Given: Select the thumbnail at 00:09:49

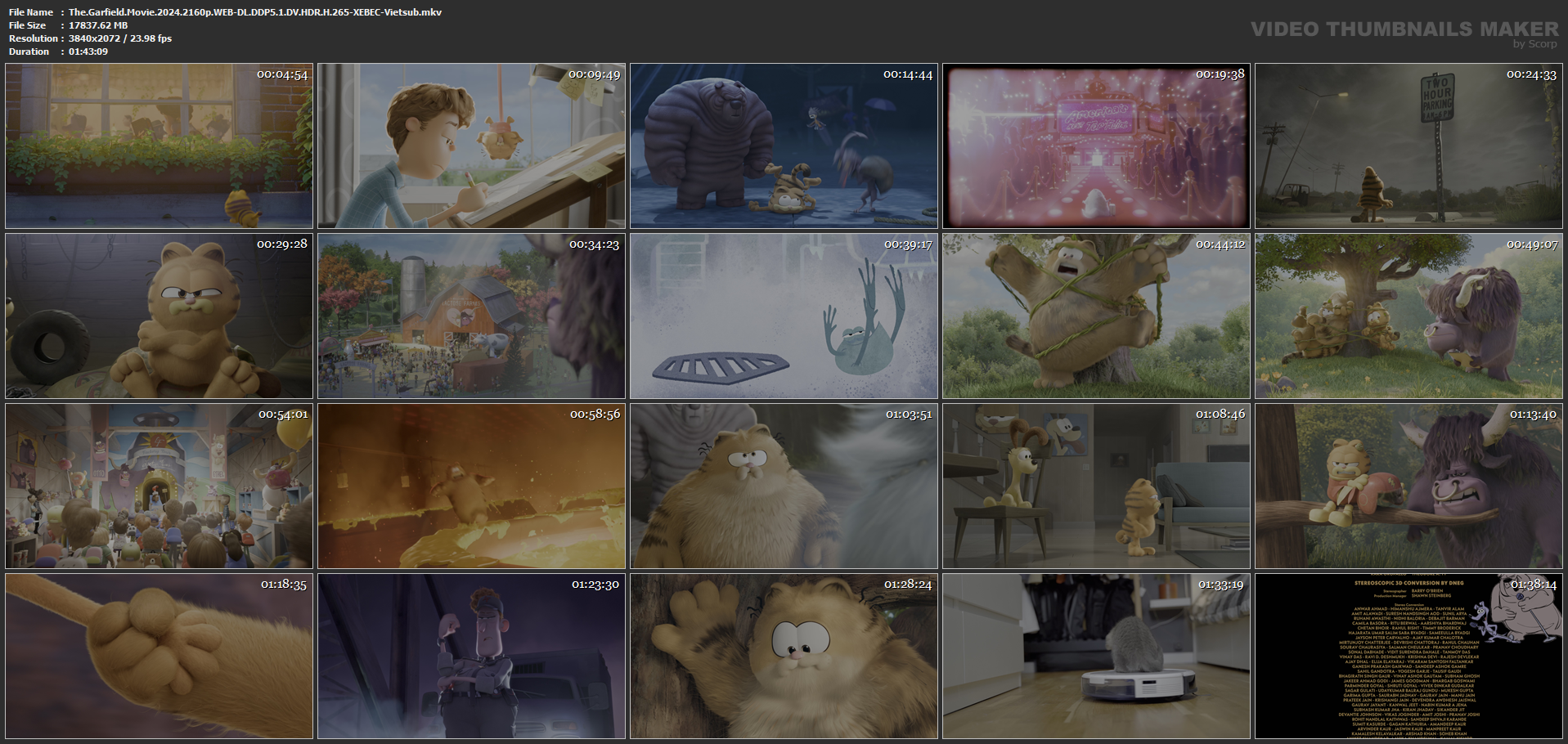Looking at the screenshot, I should point(471,146).
